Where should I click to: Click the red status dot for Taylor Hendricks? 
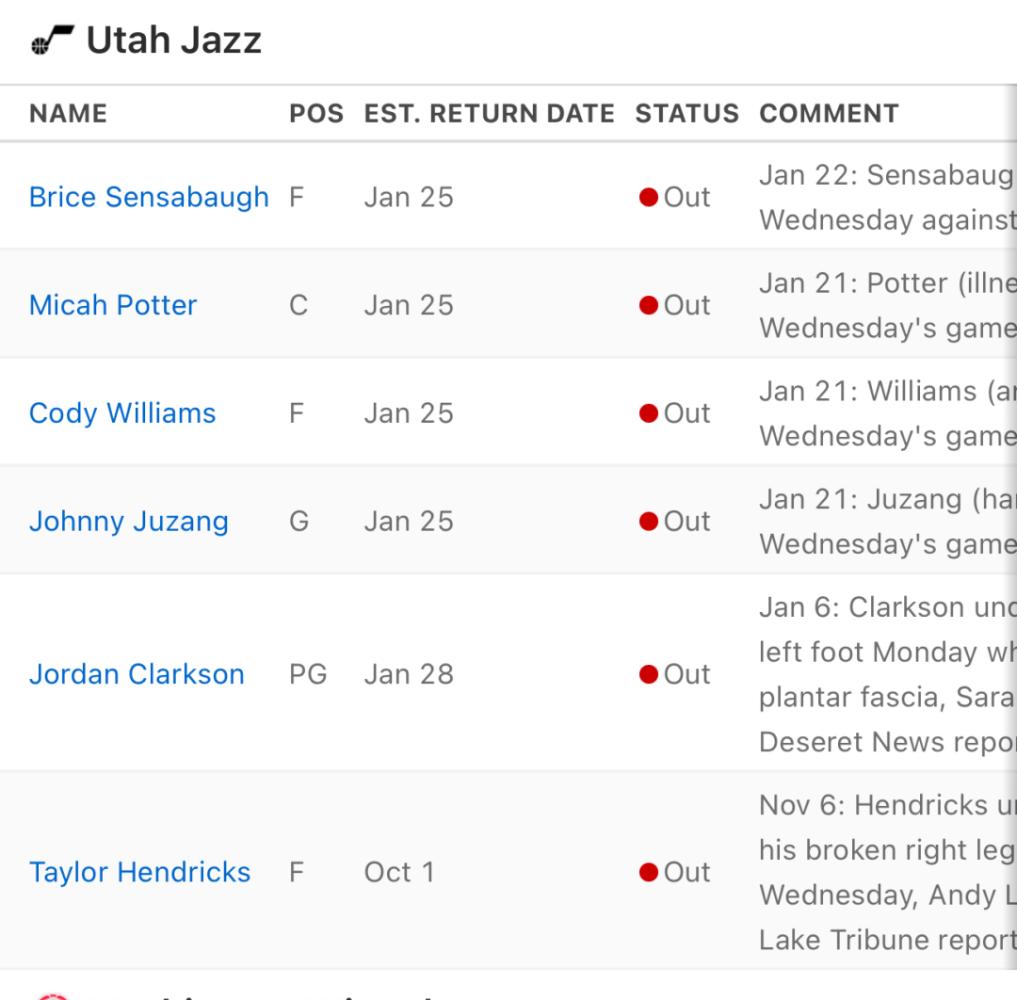[649, 872]
